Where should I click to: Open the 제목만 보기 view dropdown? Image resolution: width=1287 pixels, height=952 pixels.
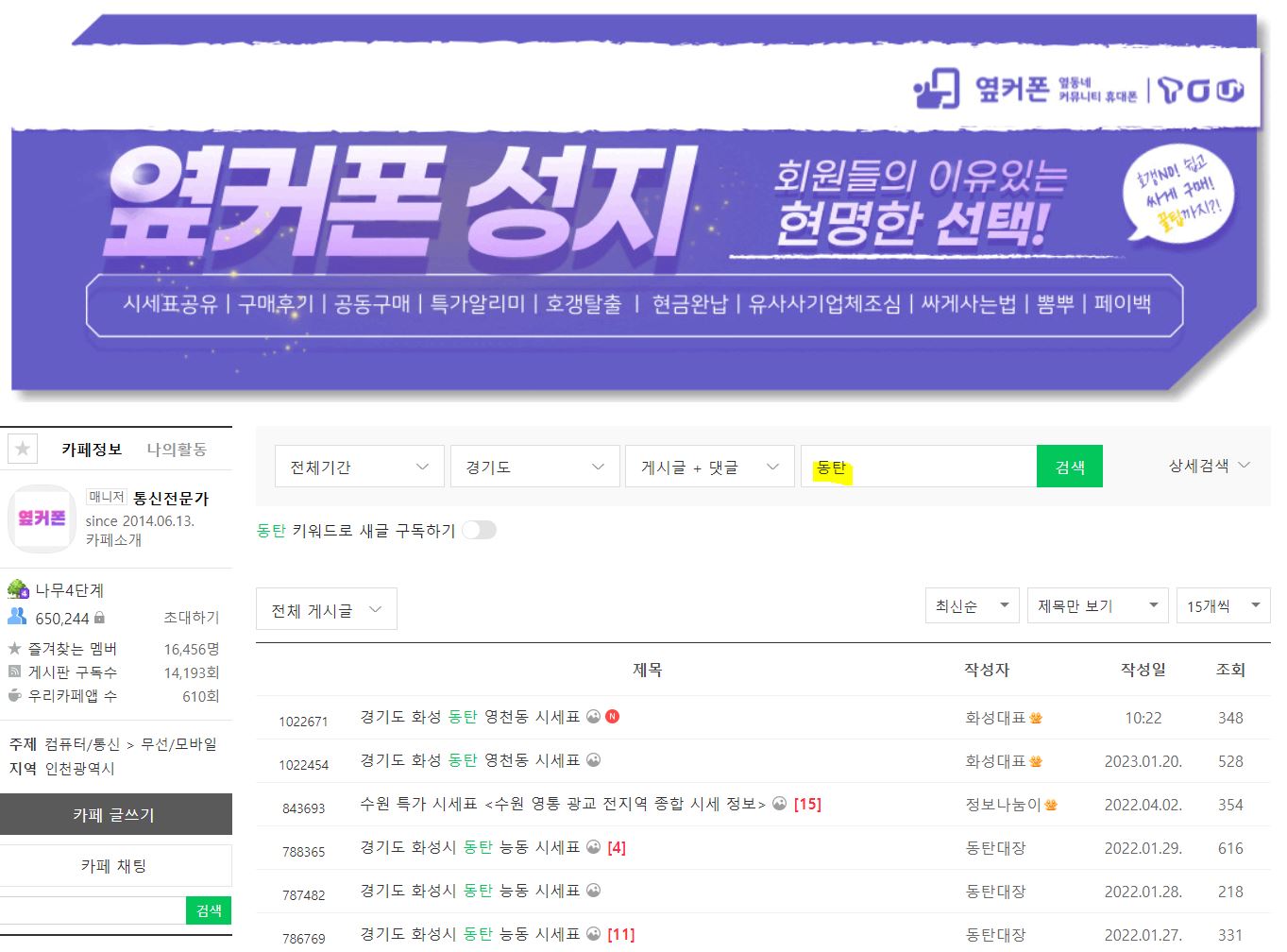[1099, 605]
